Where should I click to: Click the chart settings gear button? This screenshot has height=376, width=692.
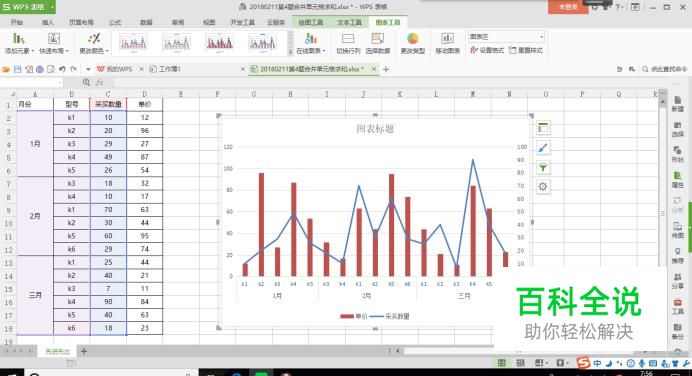(543, 187)
